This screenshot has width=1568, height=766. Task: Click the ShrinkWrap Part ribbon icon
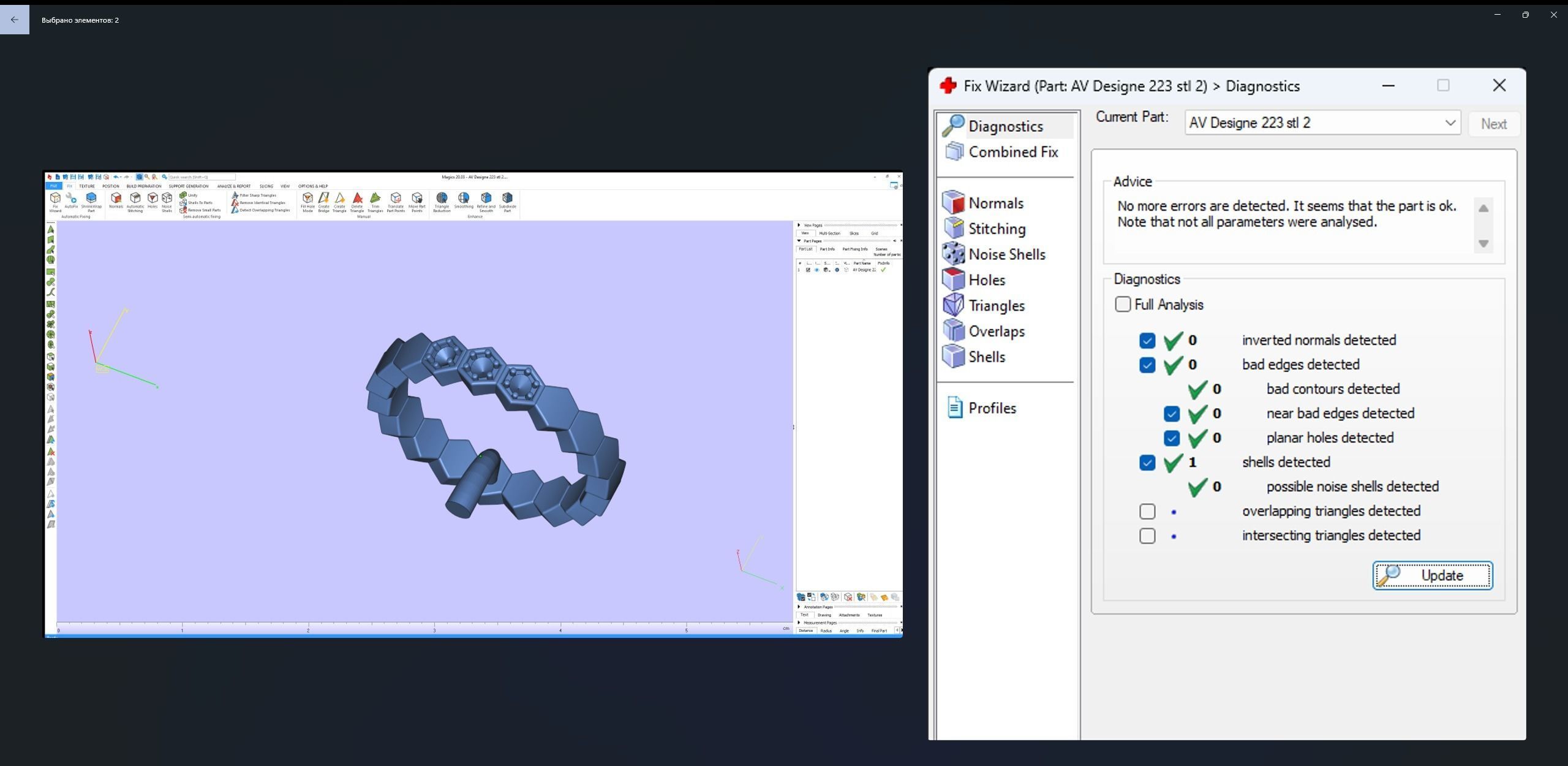click(91, 199)
